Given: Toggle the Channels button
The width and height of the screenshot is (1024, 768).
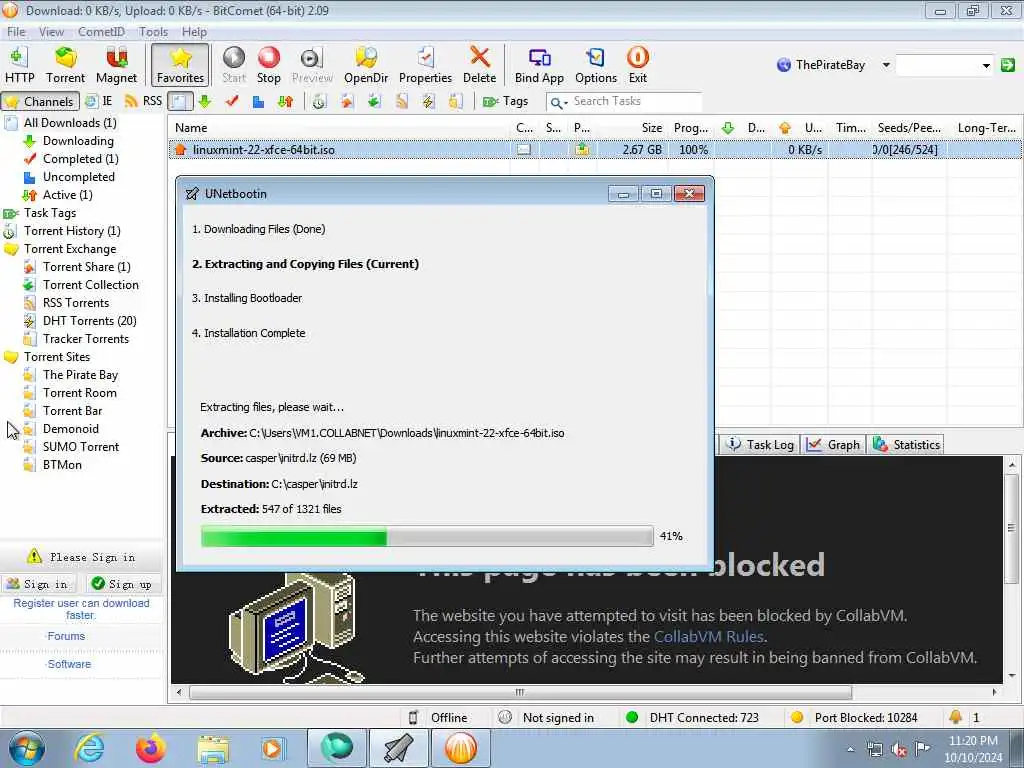Looking at the screenshot, I should (40, 101).
